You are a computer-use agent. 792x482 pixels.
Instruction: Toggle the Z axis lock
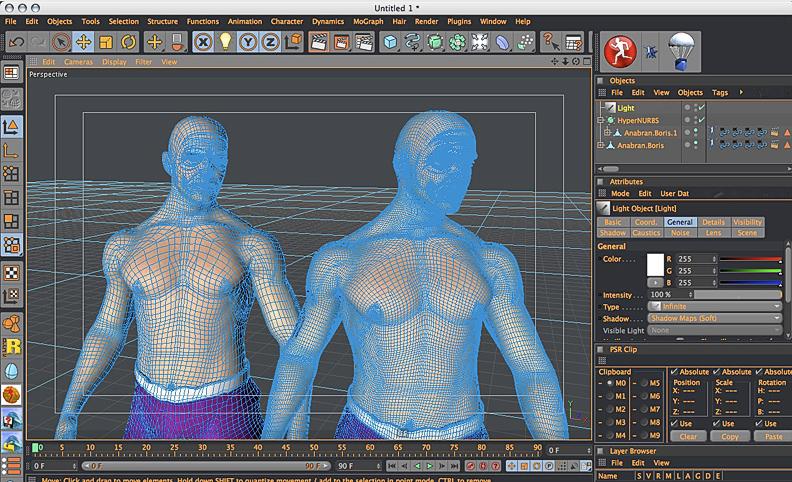pyautogui.click(x=270, y=42)
